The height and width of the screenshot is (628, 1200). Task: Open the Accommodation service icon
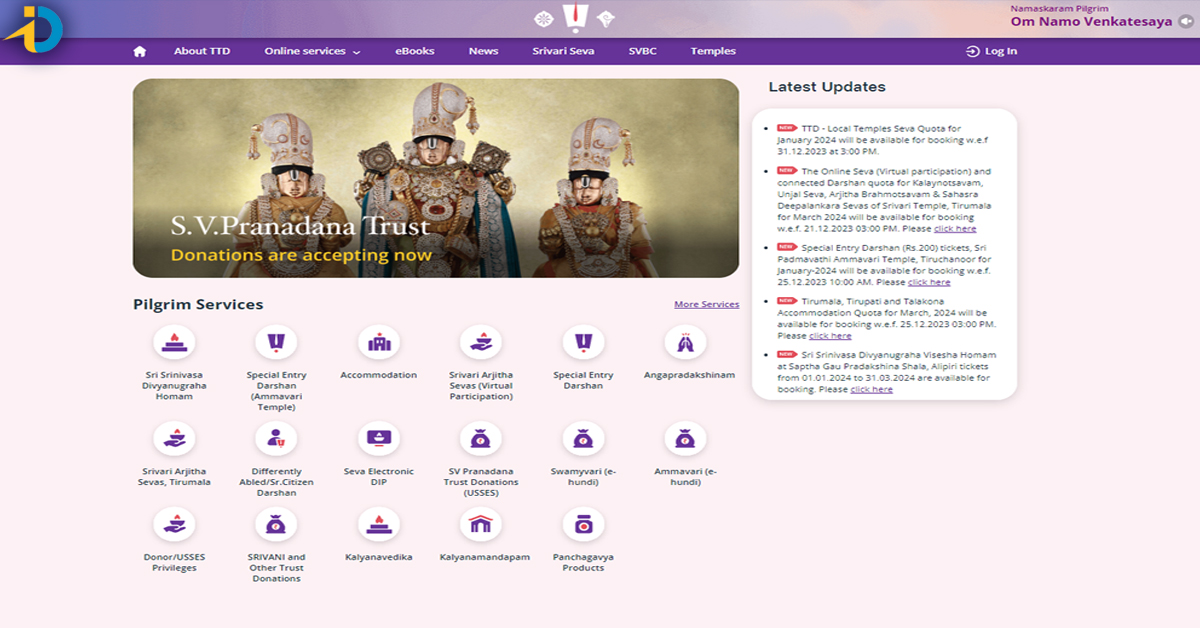(379, 344)
